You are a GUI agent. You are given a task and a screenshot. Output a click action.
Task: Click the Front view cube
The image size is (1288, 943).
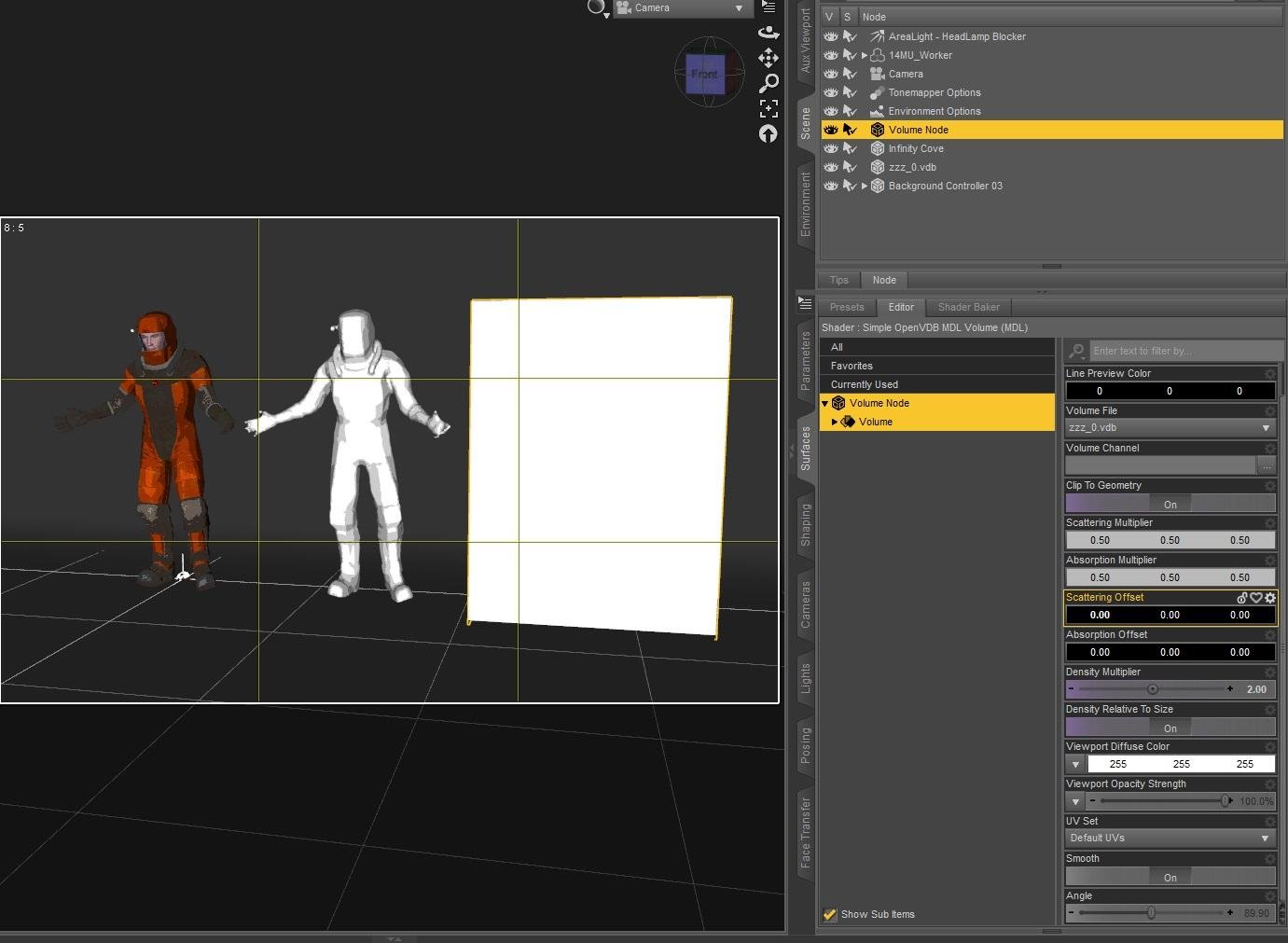705,74
